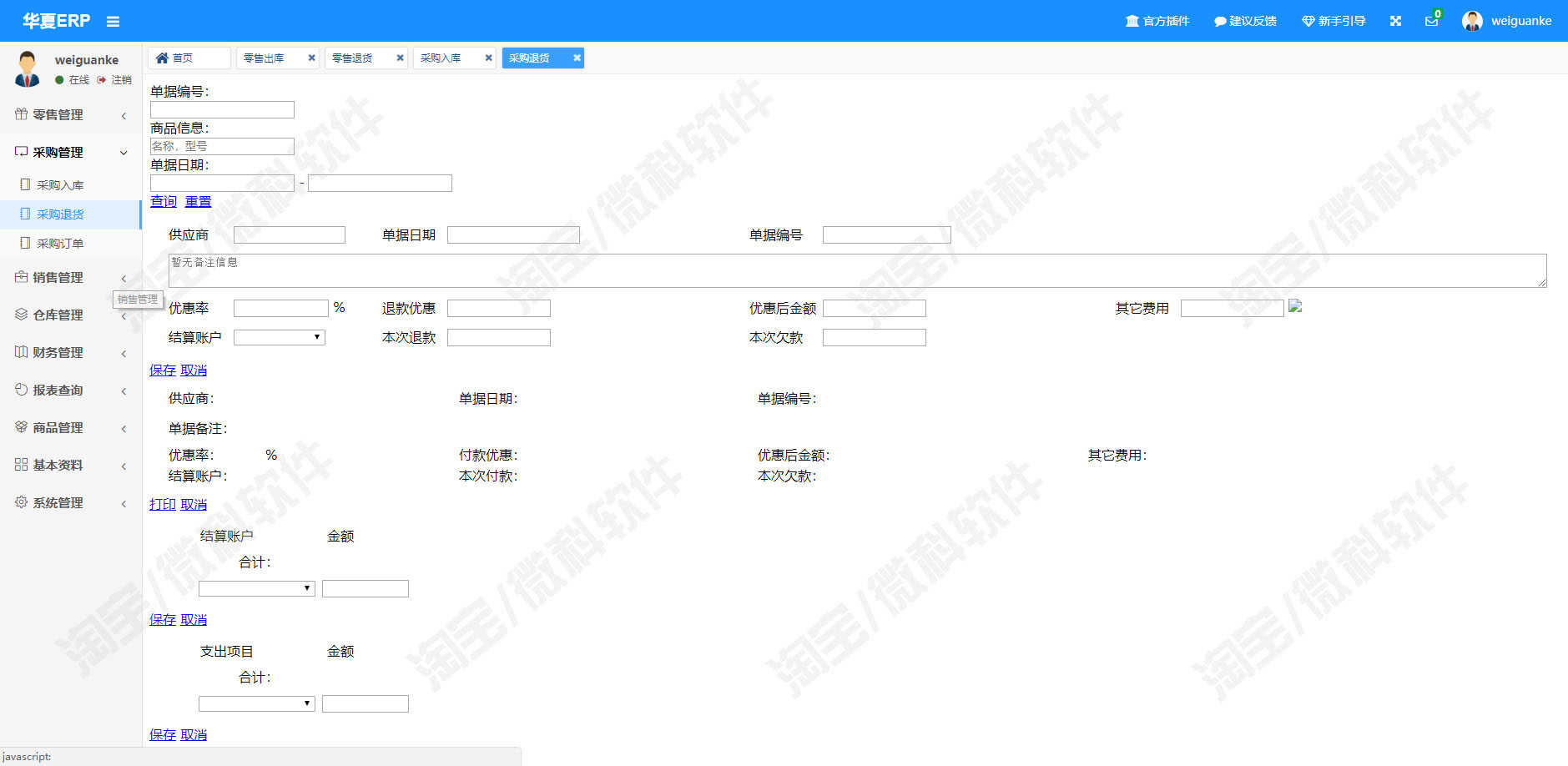Click the 采购管理 cart icon

point(21,152)
